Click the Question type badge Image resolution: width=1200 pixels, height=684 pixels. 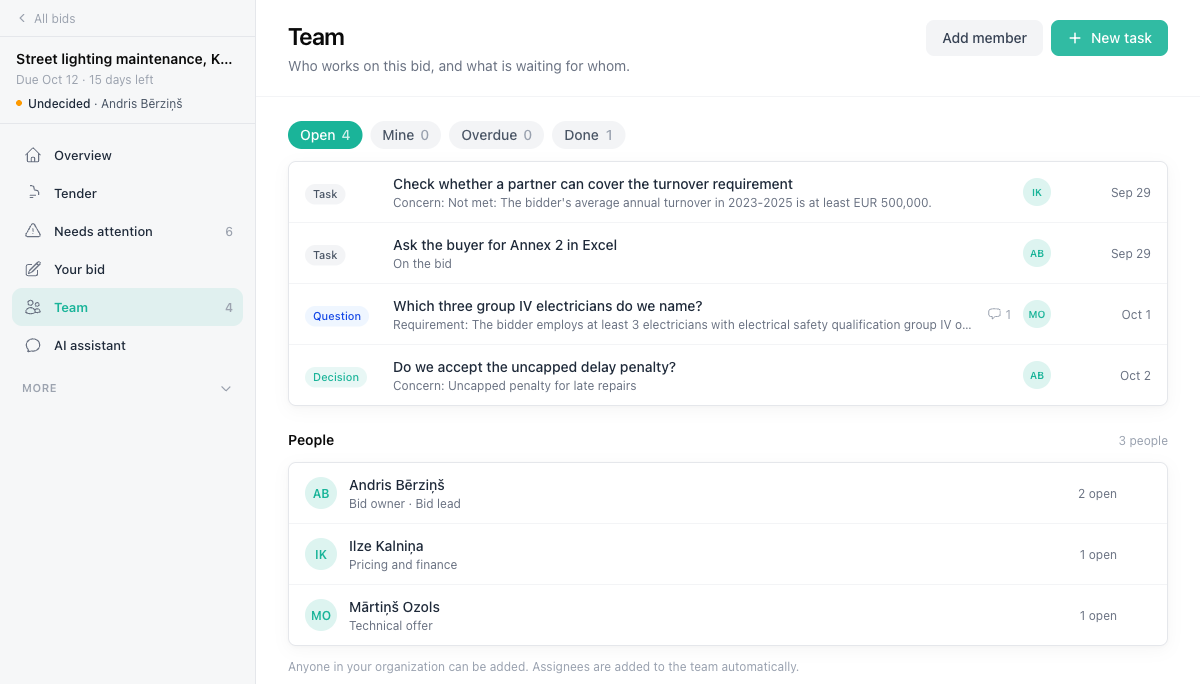tap(337, 316)
